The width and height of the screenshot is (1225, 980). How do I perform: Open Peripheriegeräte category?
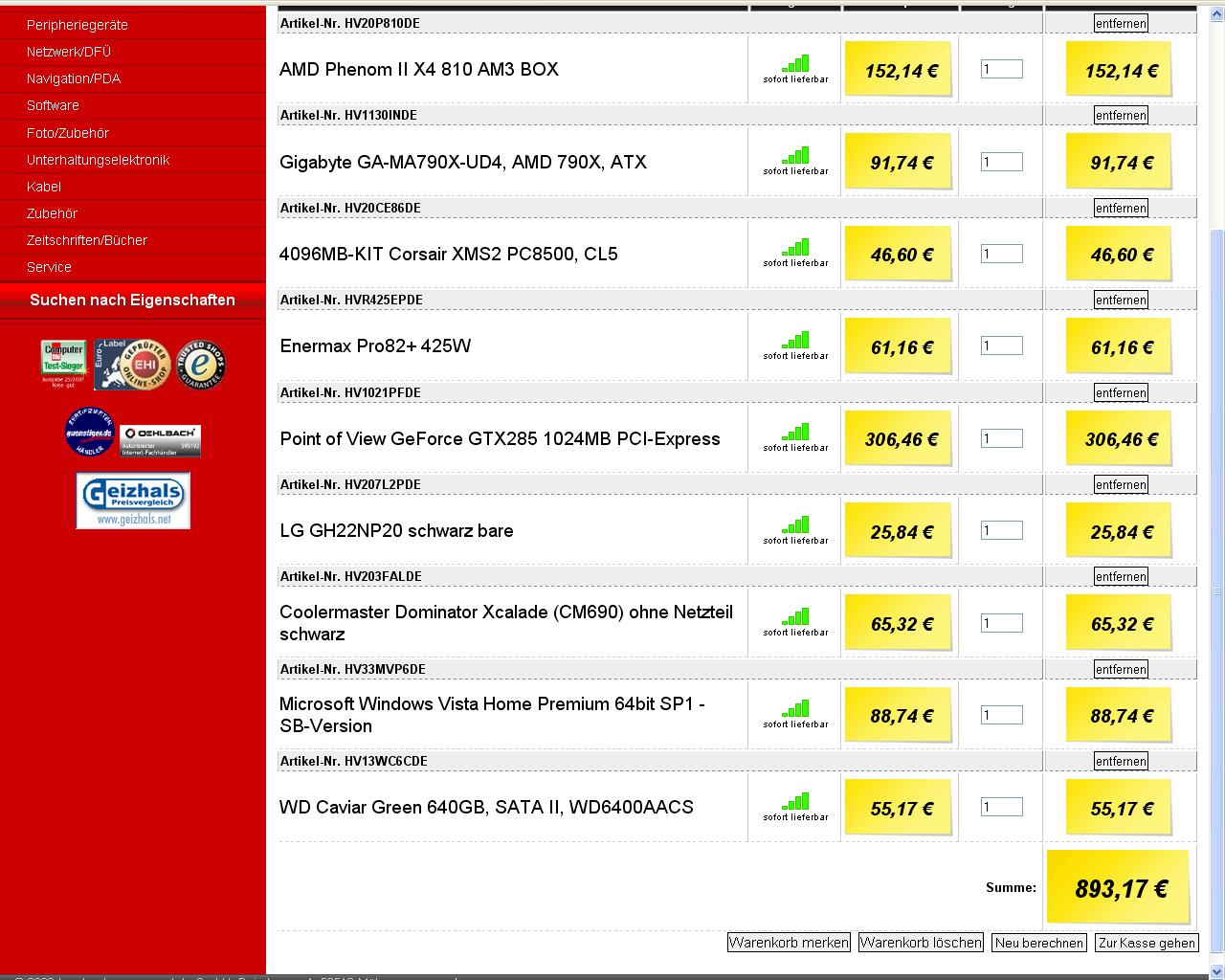pos(78,25)
